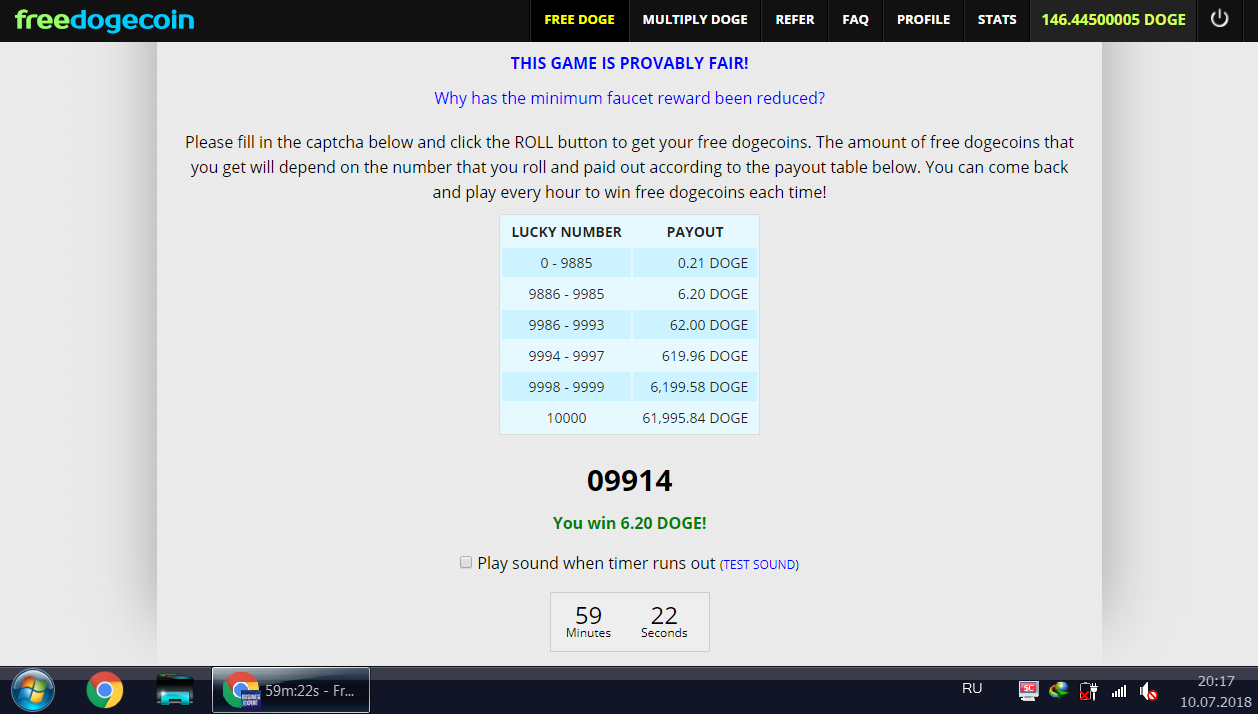The image size is (1258, 714).
Task: Open 'Why has the minimum faucet reward been reduced?'
Action: 629,98
